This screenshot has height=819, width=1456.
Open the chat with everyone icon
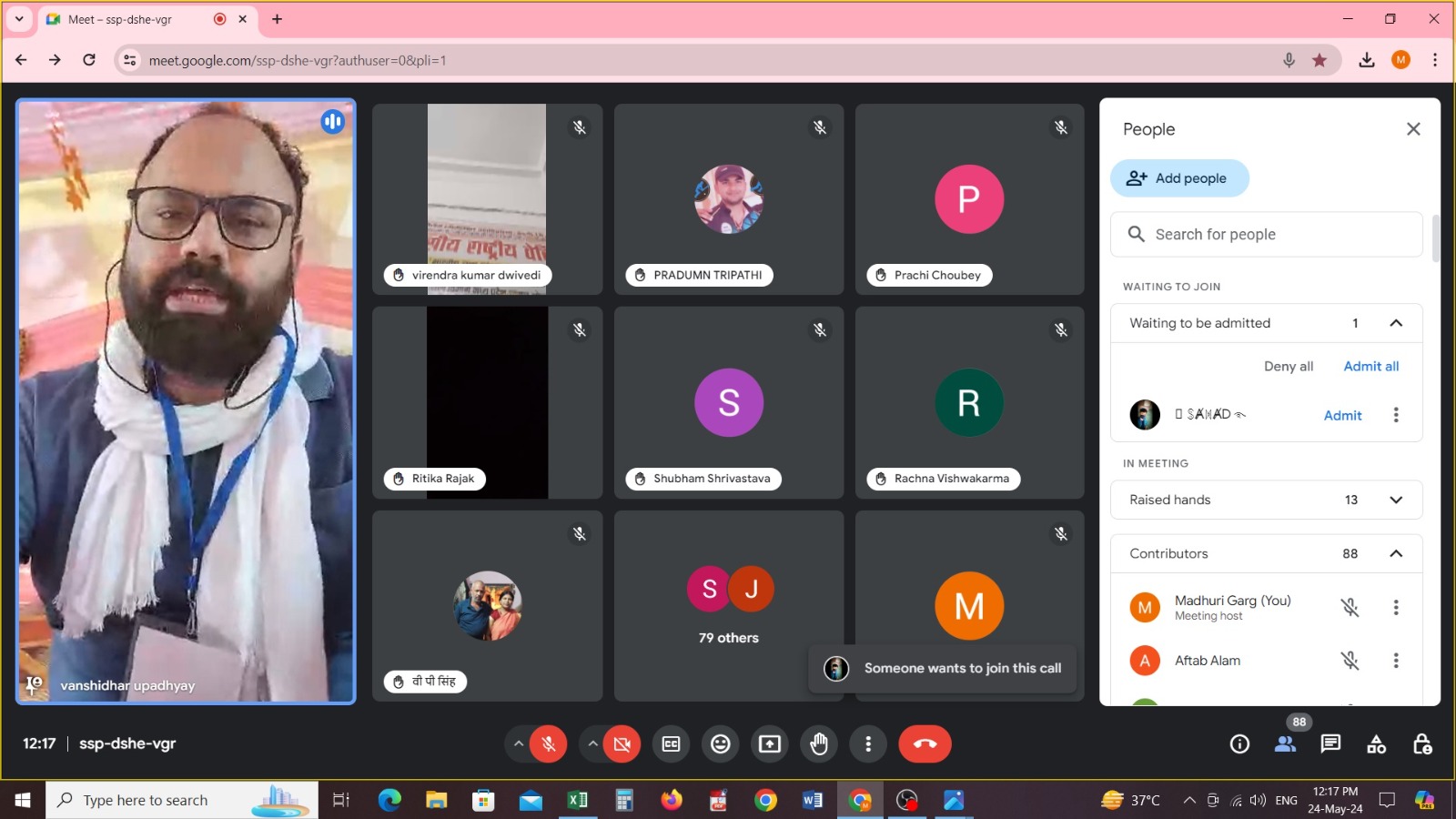tap(1330, 744)
